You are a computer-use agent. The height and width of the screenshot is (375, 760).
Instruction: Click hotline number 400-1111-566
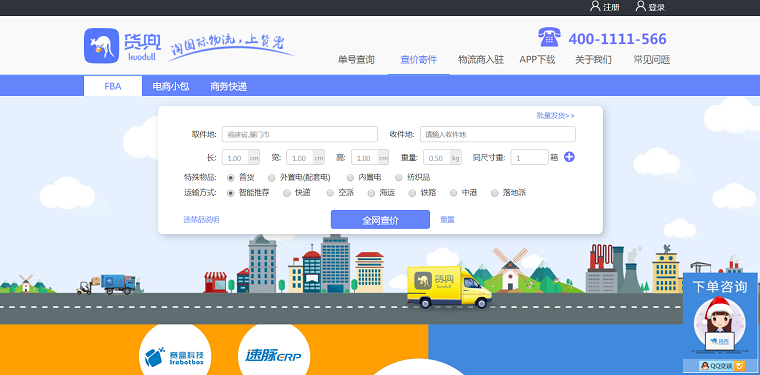click(x=618, y=39)
